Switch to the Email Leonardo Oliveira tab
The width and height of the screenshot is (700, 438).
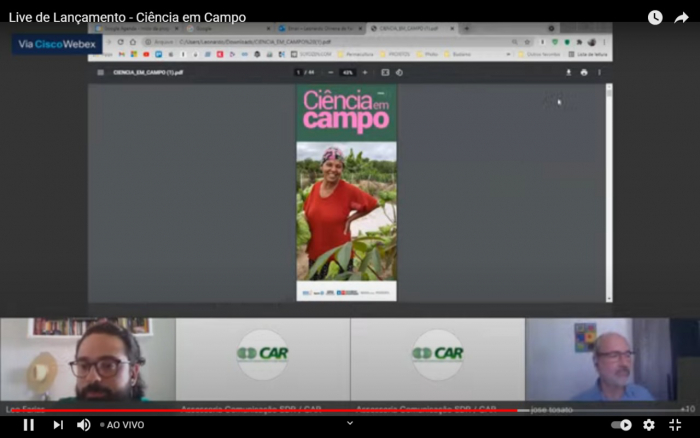(x=320, y=28)
